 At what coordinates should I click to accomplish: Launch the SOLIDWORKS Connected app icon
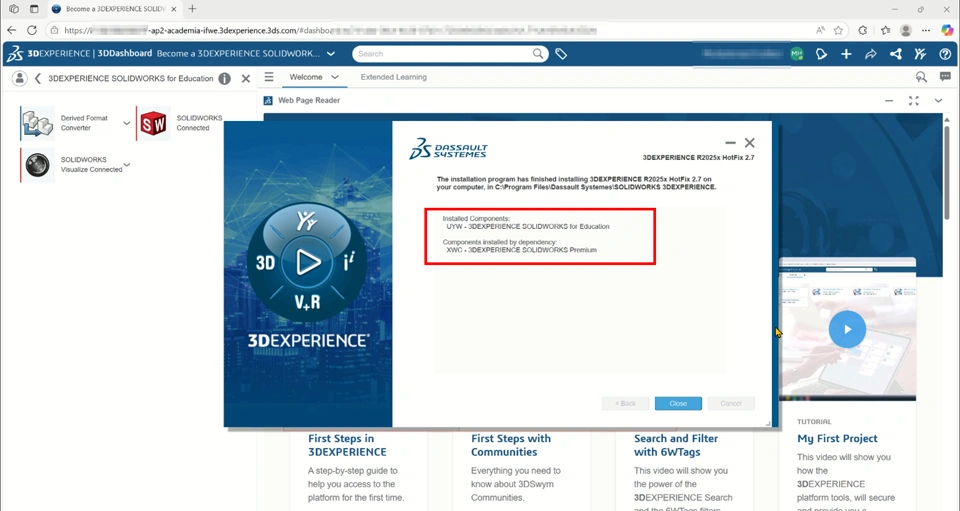(x=153, y=123)
